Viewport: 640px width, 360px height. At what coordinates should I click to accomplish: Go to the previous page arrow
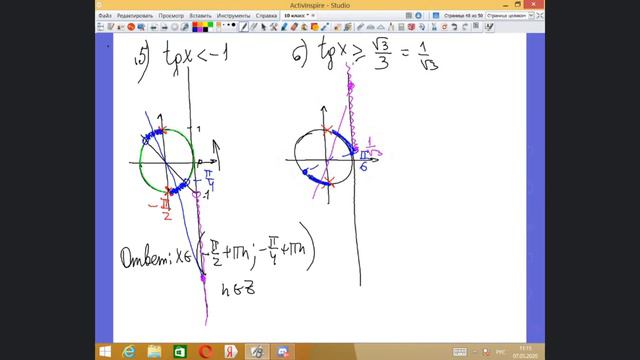153,27
